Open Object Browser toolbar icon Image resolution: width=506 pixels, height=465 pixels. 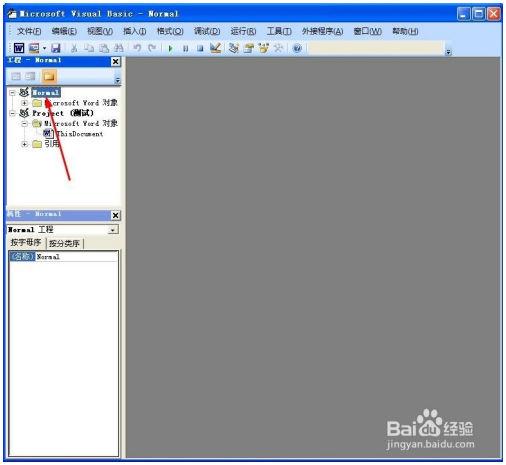[264, 48]
